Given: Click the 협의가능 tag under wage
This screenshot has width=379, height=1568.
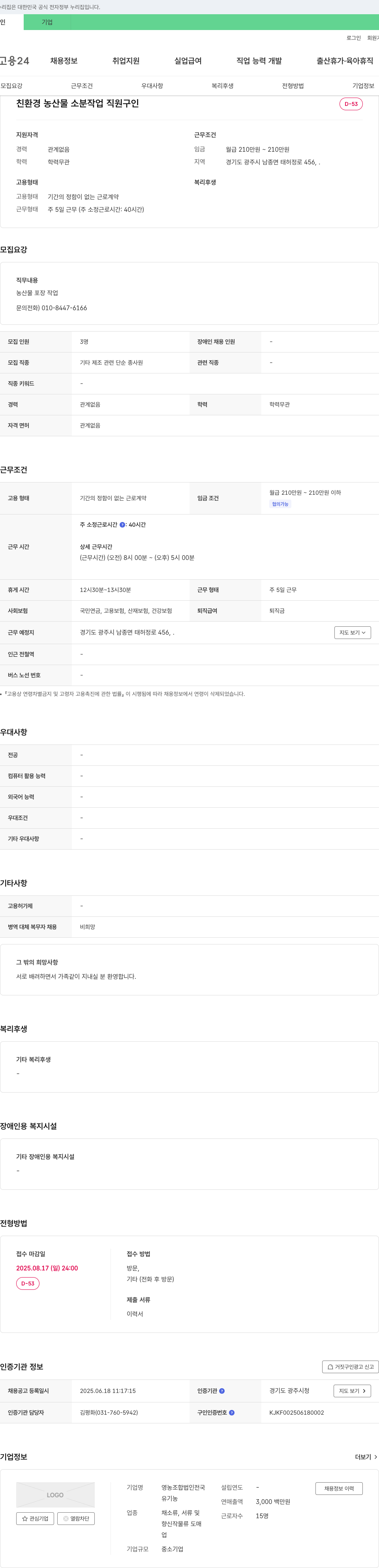Looking at the screenshot, I should pos(280,504).
